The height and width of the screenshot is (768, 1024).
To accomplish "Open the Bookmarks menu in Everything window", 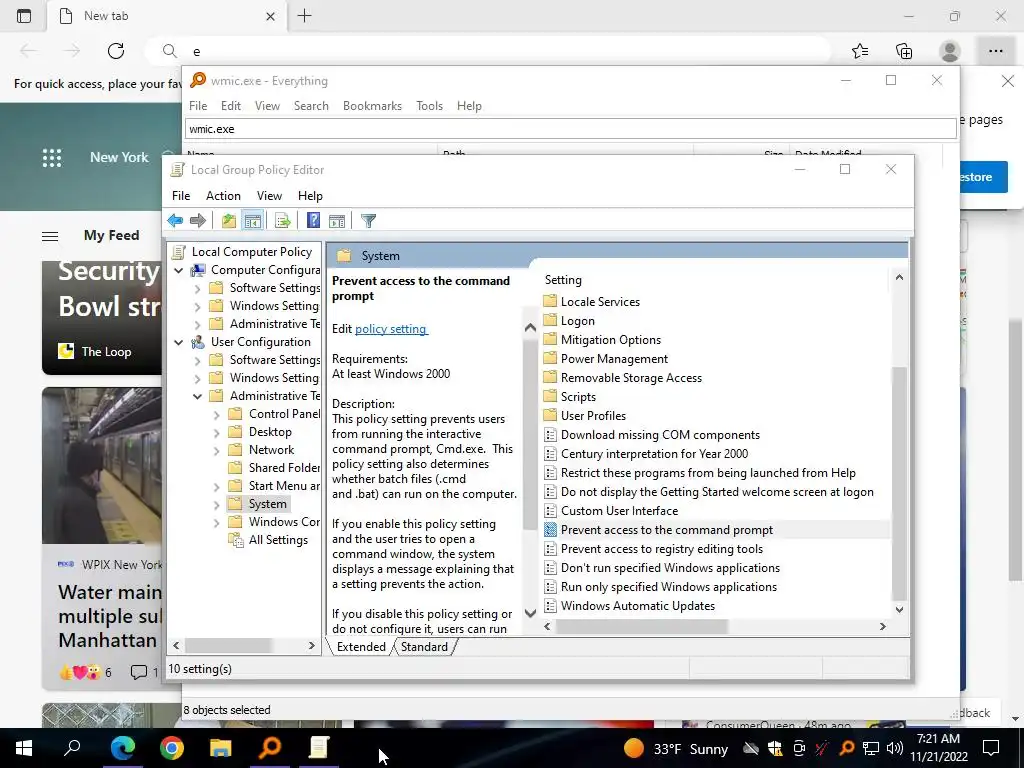I will click(372, 106).
